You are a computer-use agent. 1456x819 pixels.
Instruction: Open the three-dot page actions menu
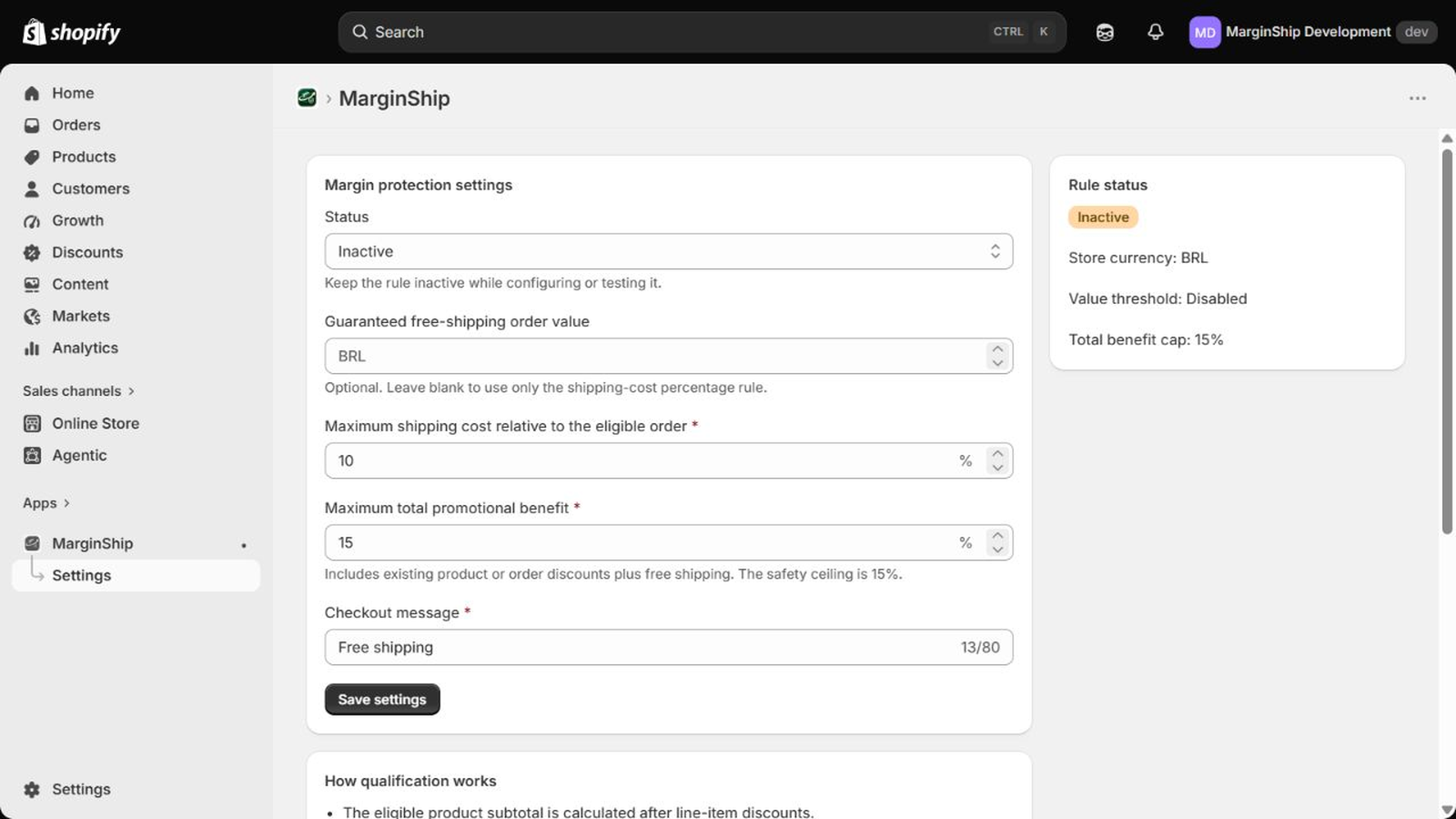[1417, 98]
